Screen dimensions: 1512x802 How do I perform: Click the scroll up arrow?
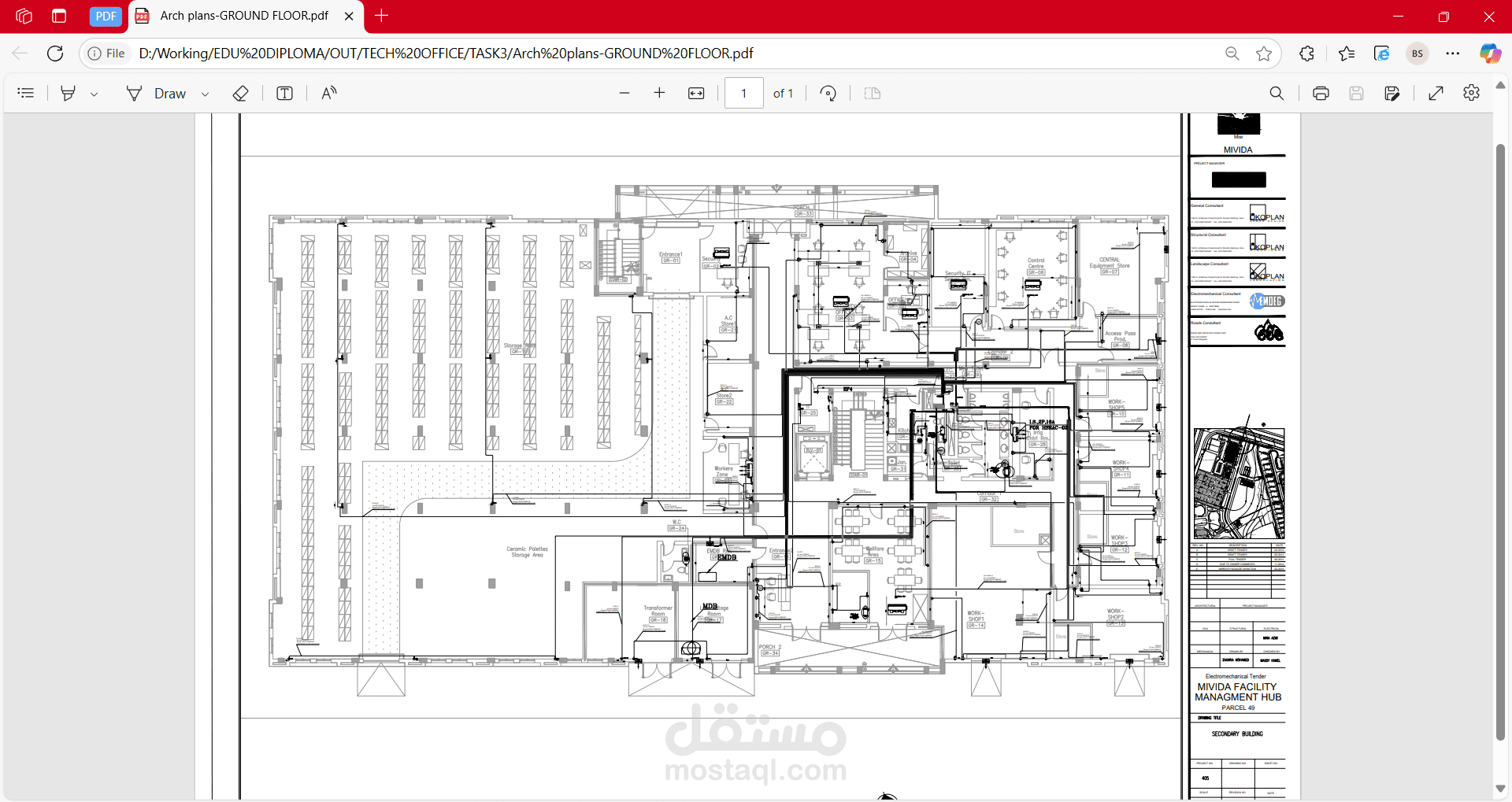tap(1500, 85)
